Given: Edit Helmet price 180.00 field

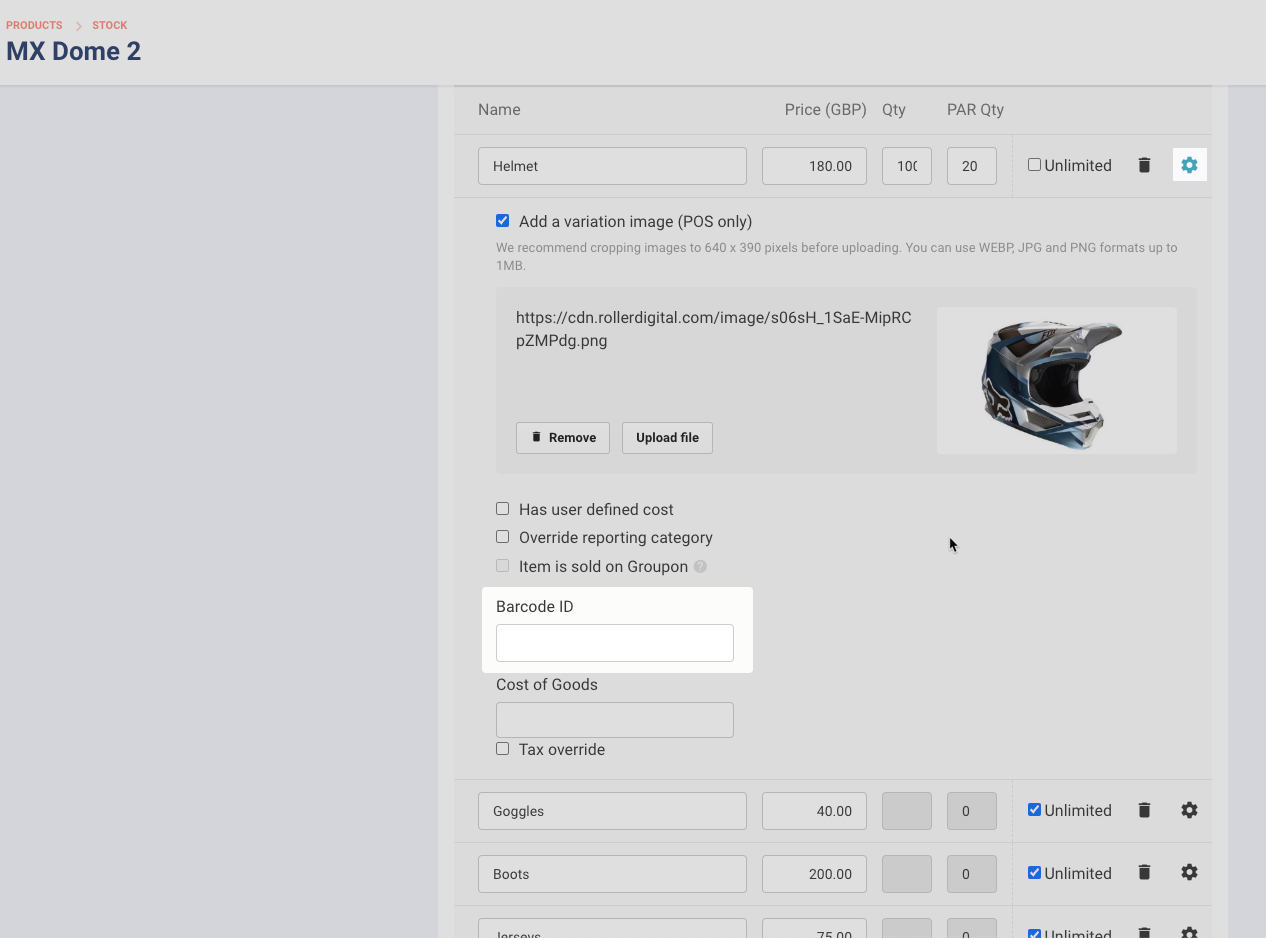Looking at the screenshot, I should point(814,166).
